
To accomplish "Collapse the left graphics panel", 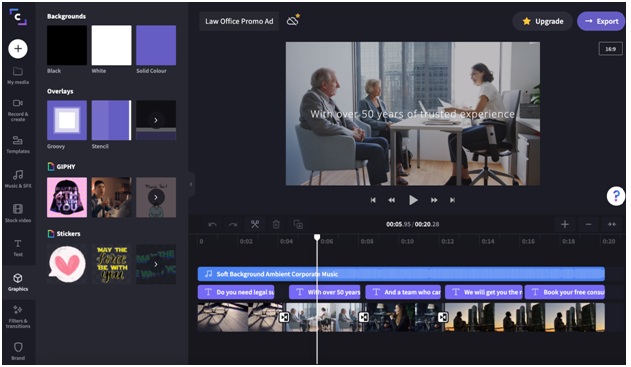I will [x=191, y=184].
